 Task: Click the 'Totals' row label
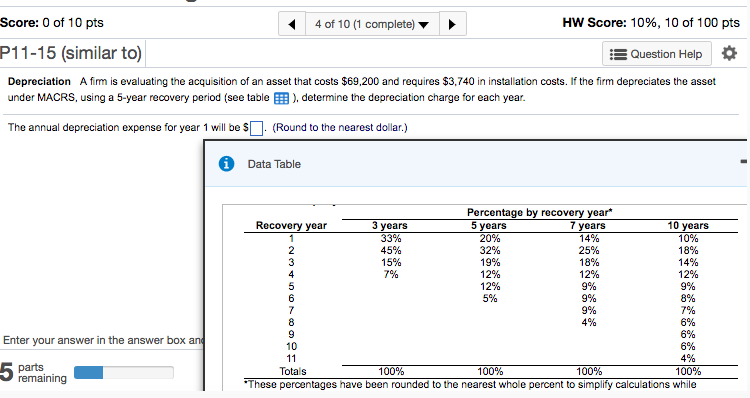(x=293, y=371)
